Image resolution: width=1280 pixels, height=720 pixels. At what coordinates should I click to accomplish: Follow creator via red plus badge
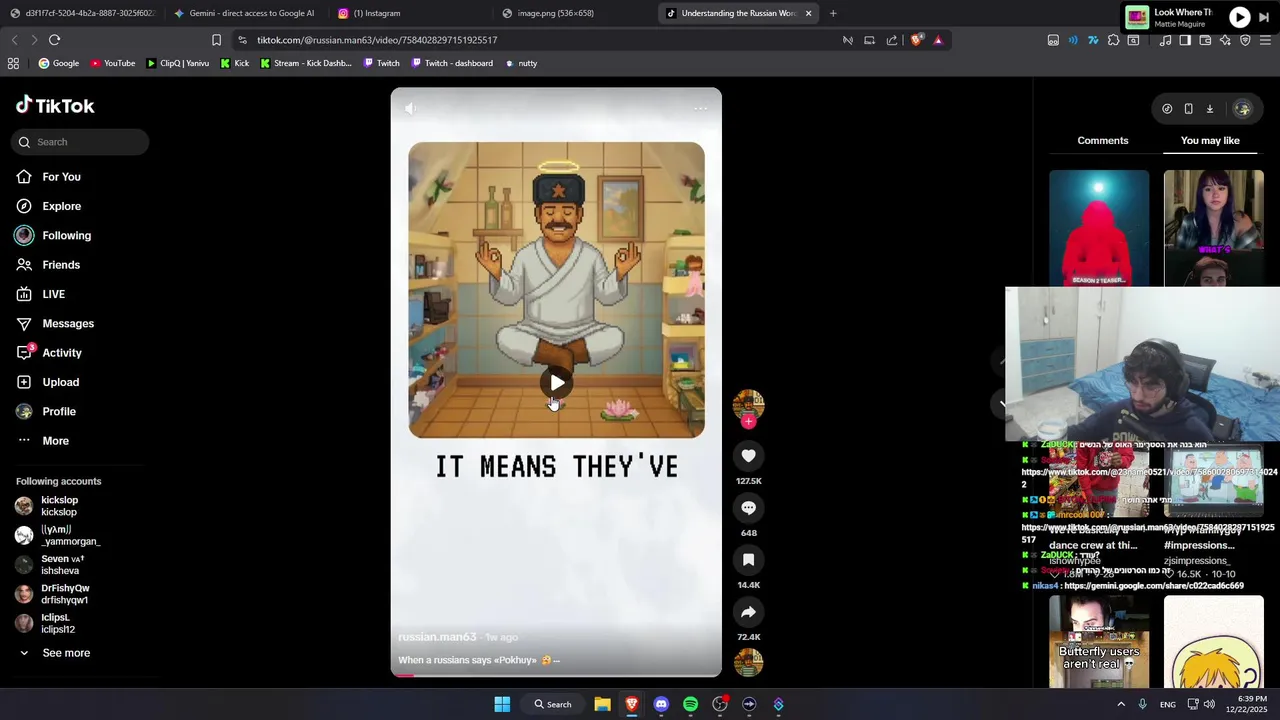(748, 421)
